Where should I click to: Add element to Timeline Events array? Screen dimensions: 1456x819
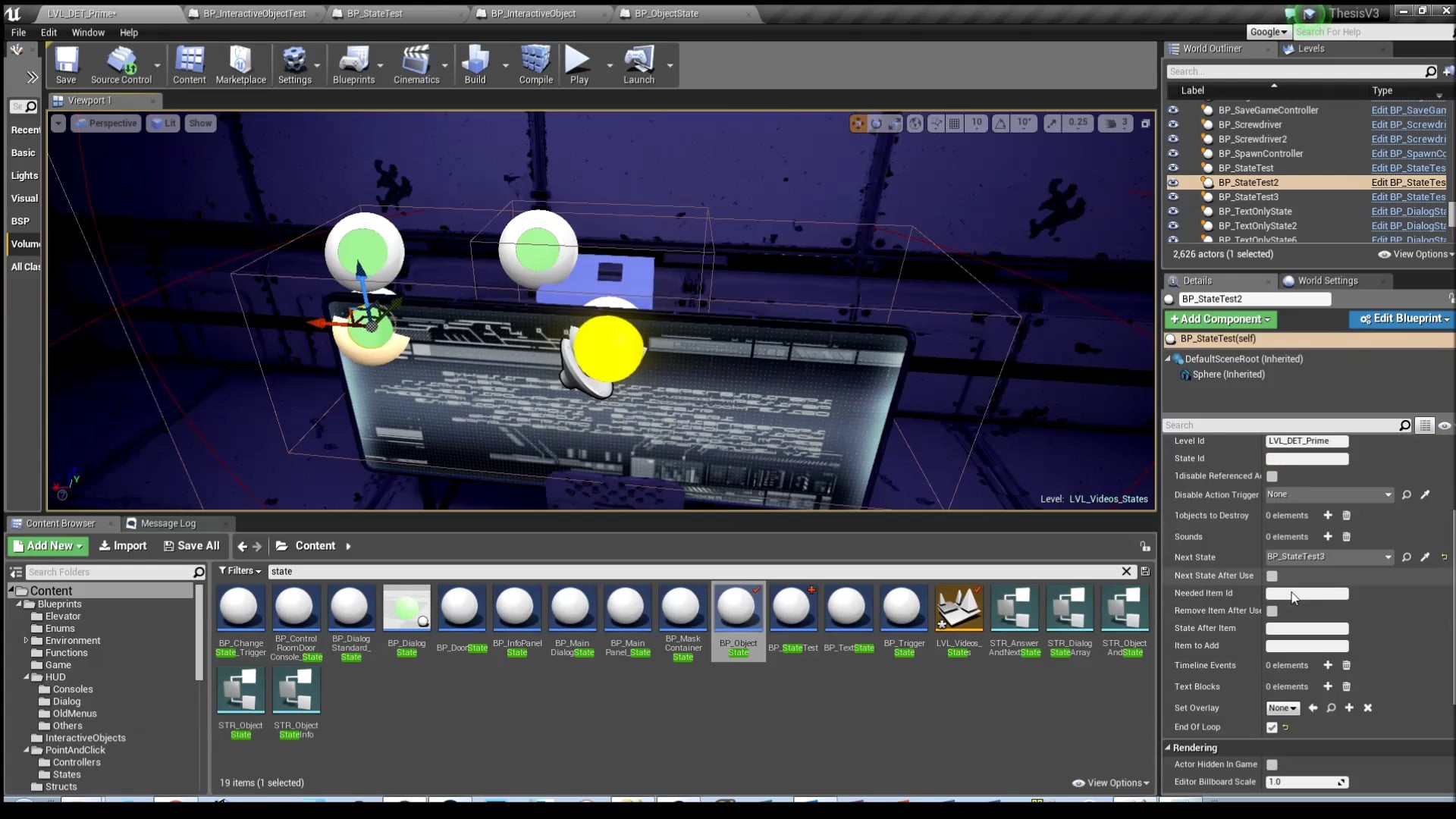coord(1328,665)
